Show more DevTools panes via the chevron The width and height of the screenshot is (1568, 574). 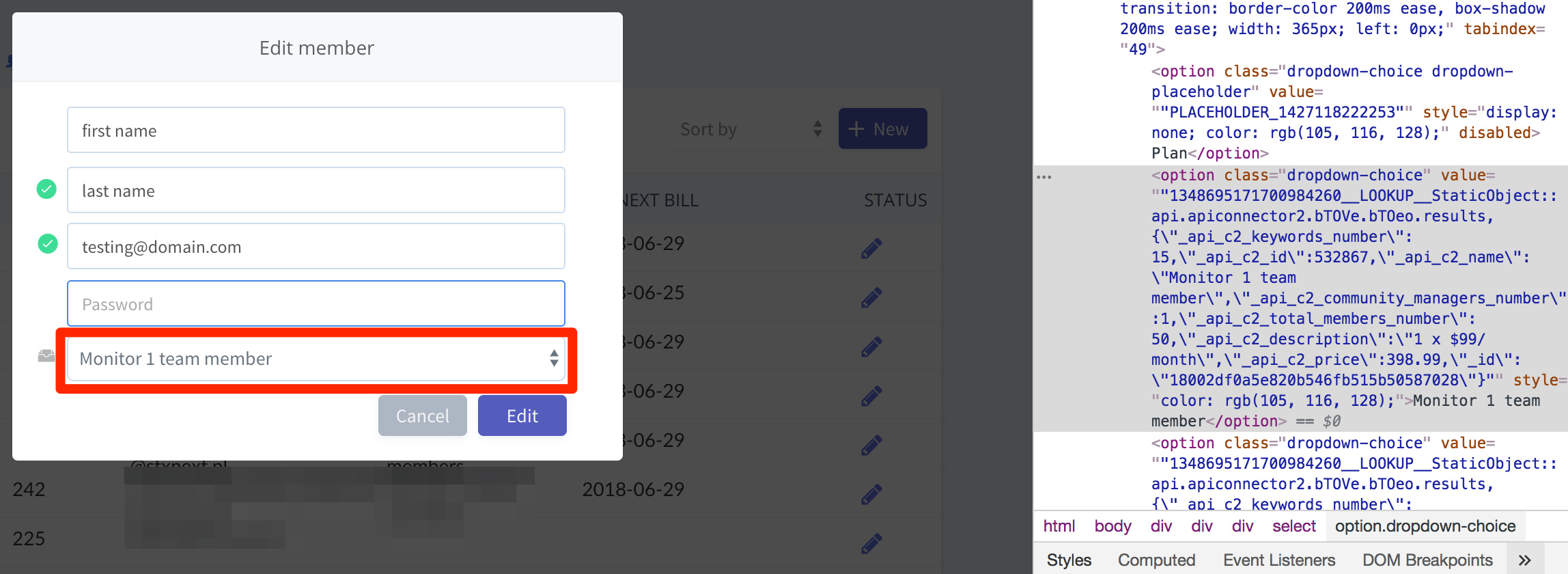point(1524,560)
